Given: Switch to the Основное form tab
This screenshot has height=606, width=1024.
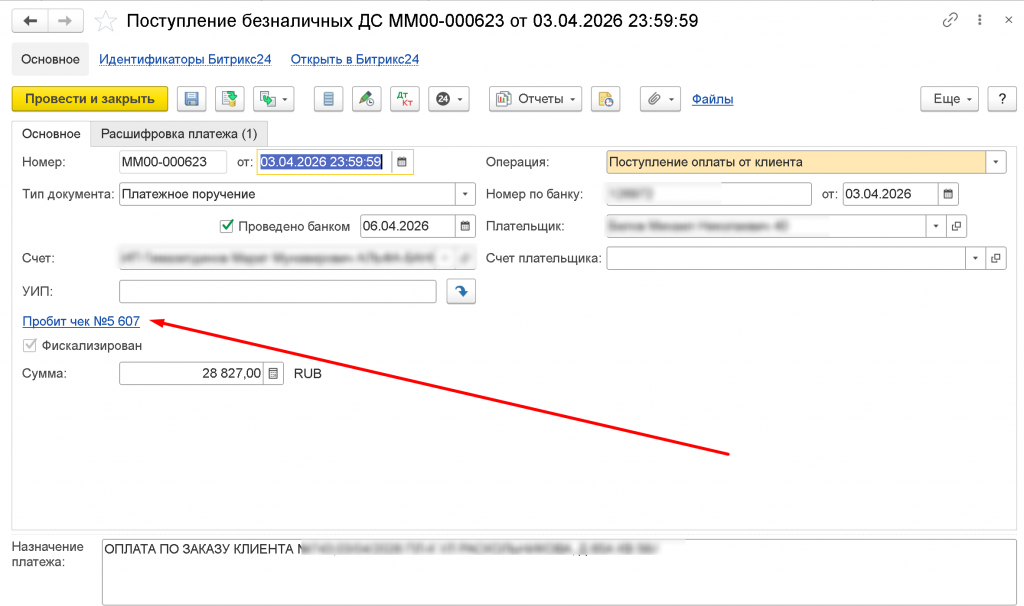Looking at the screenshot, I should coord(51,134).
